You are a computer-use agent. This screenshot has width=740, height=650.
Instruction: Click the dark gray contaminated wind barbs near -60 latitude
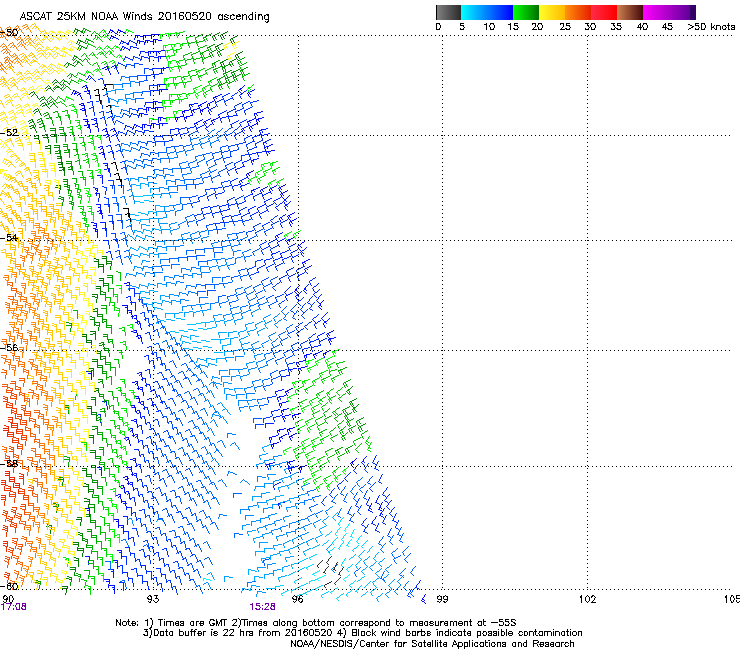(x=330, y=572)
